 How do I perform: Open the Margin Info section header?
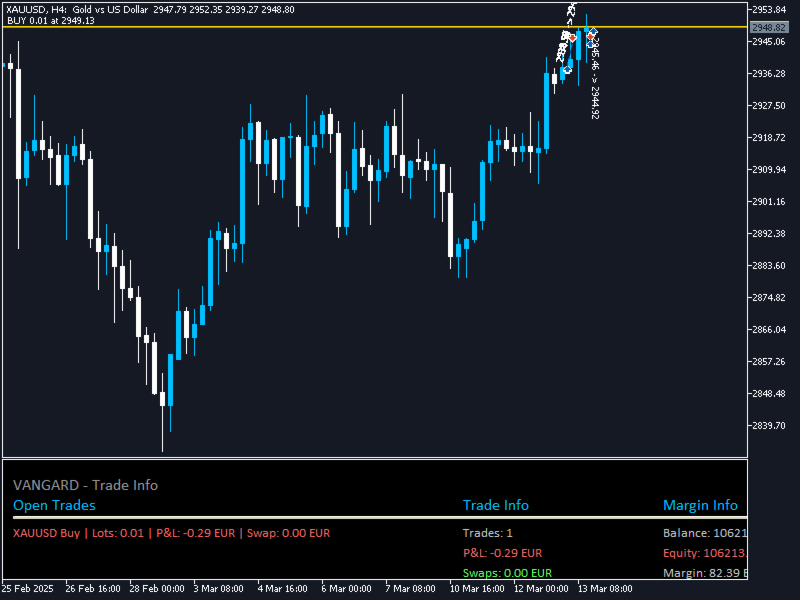(700, 505)
